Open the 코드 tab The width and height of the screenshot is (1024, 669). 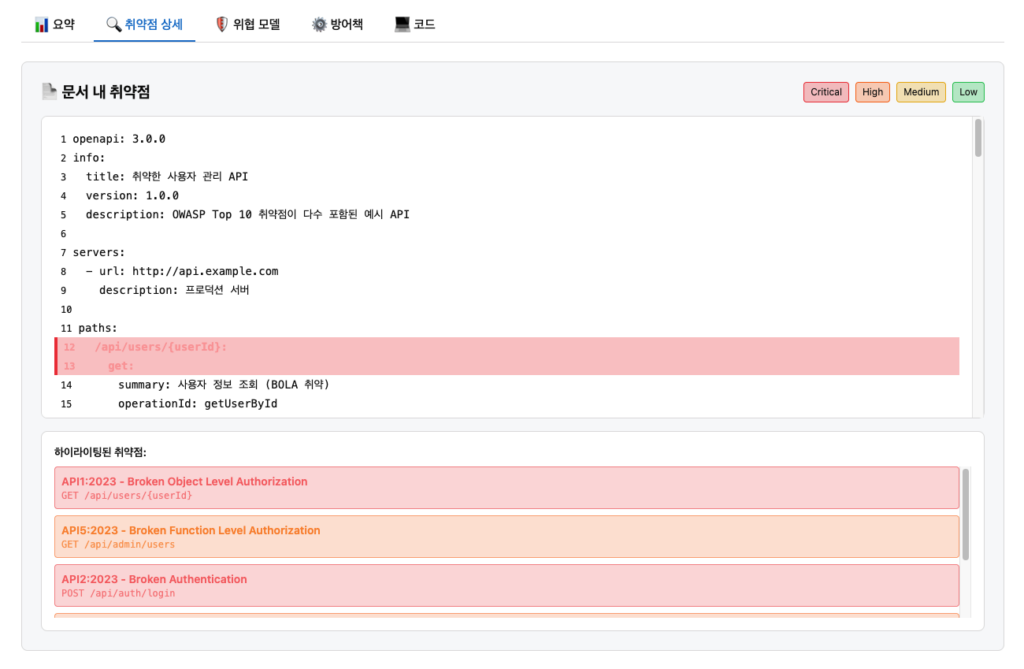click(x=424, y=24)
